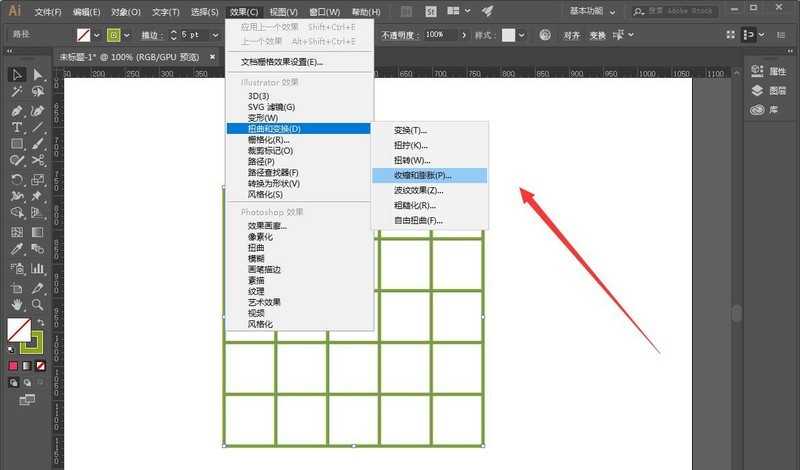Select the Line Segment tool
Viewport: 800px width, 470px height.
37,127
